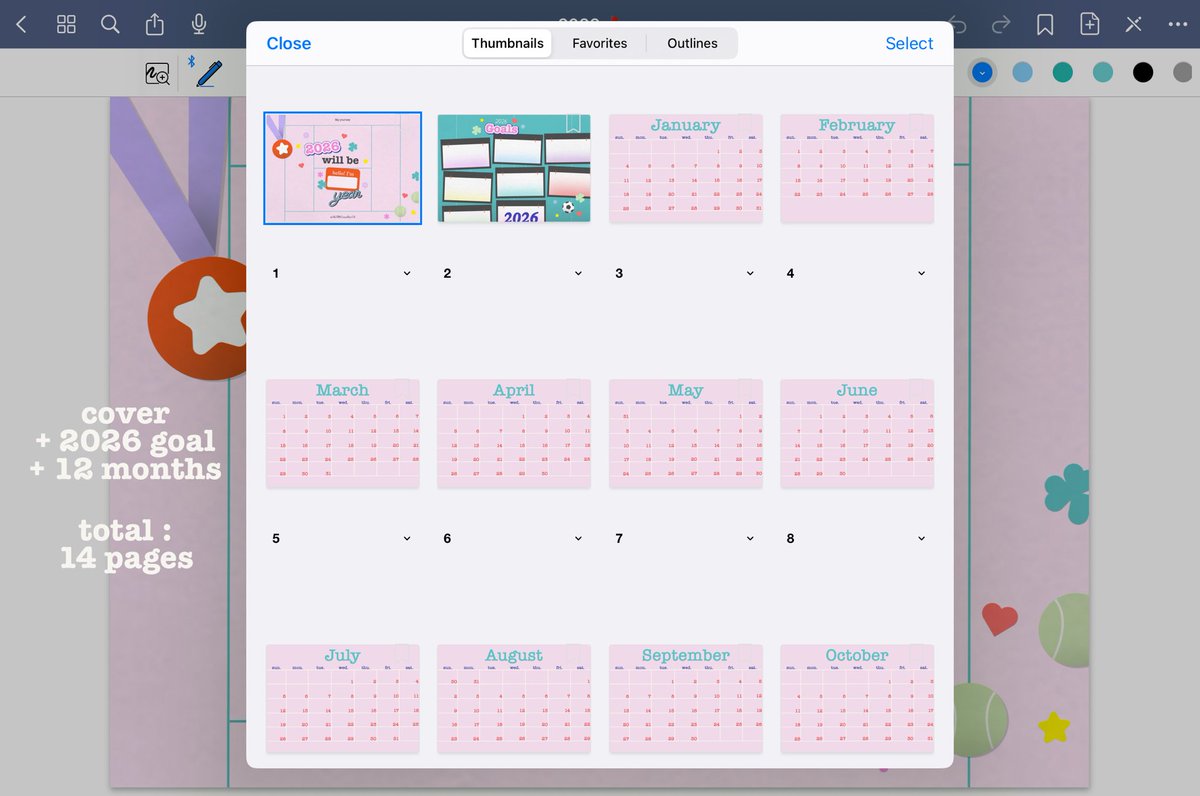The image size is (1200, 796).
Task: Open the August calendar thumbnail
Action: click(514, 698)
